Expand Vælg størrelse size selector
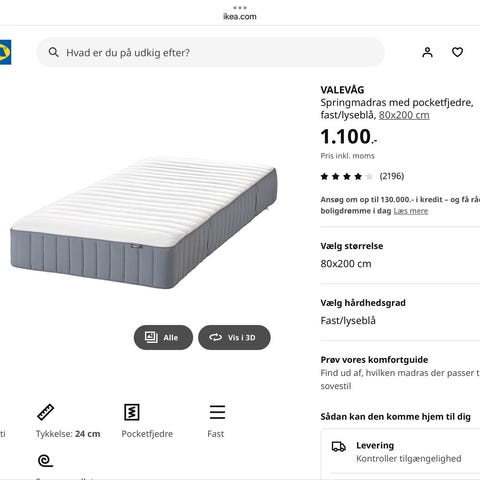Viewport: 480px width, 480px height. (x=400, y=255)
